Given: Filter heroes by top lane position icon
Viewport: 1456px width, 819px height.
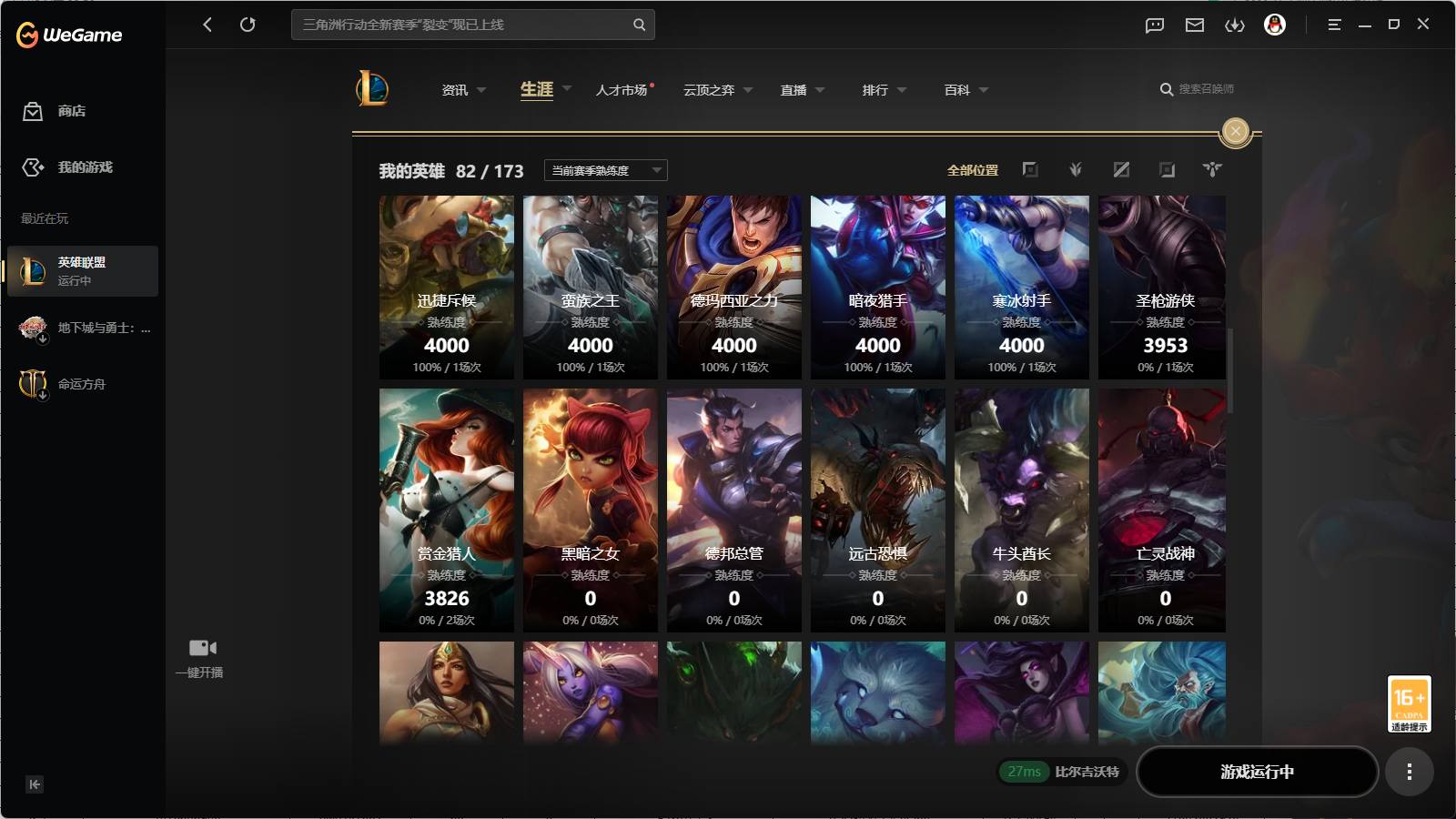Looking at the screenshot, I should 1030,169.
